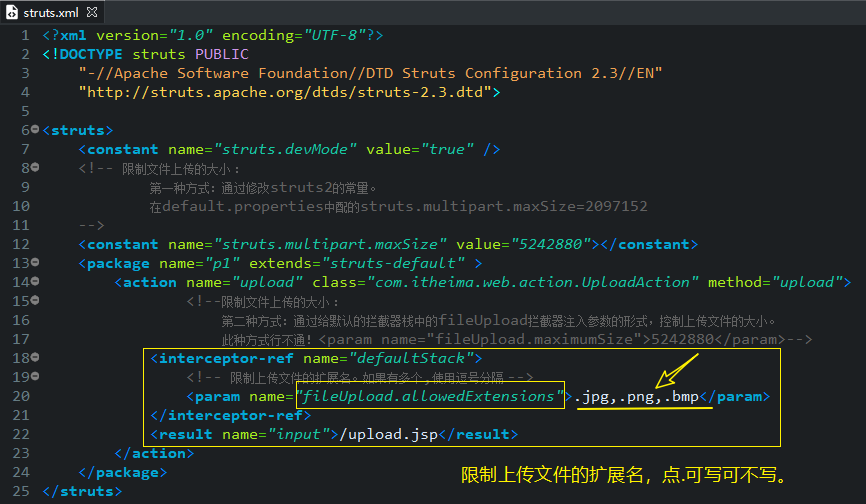The image size is (866, 504).
Task: Click the .jpg,.png,.bmp extensions text
Action: point(636,396)
